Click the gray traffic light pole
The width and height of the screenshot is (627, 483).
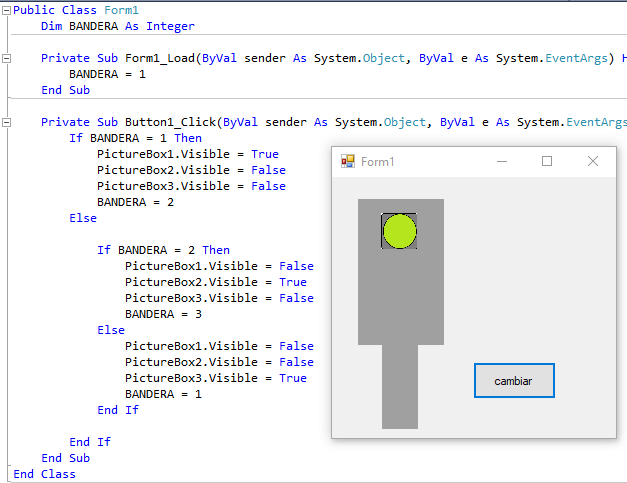pyautogui.click(x=400, y=387)
